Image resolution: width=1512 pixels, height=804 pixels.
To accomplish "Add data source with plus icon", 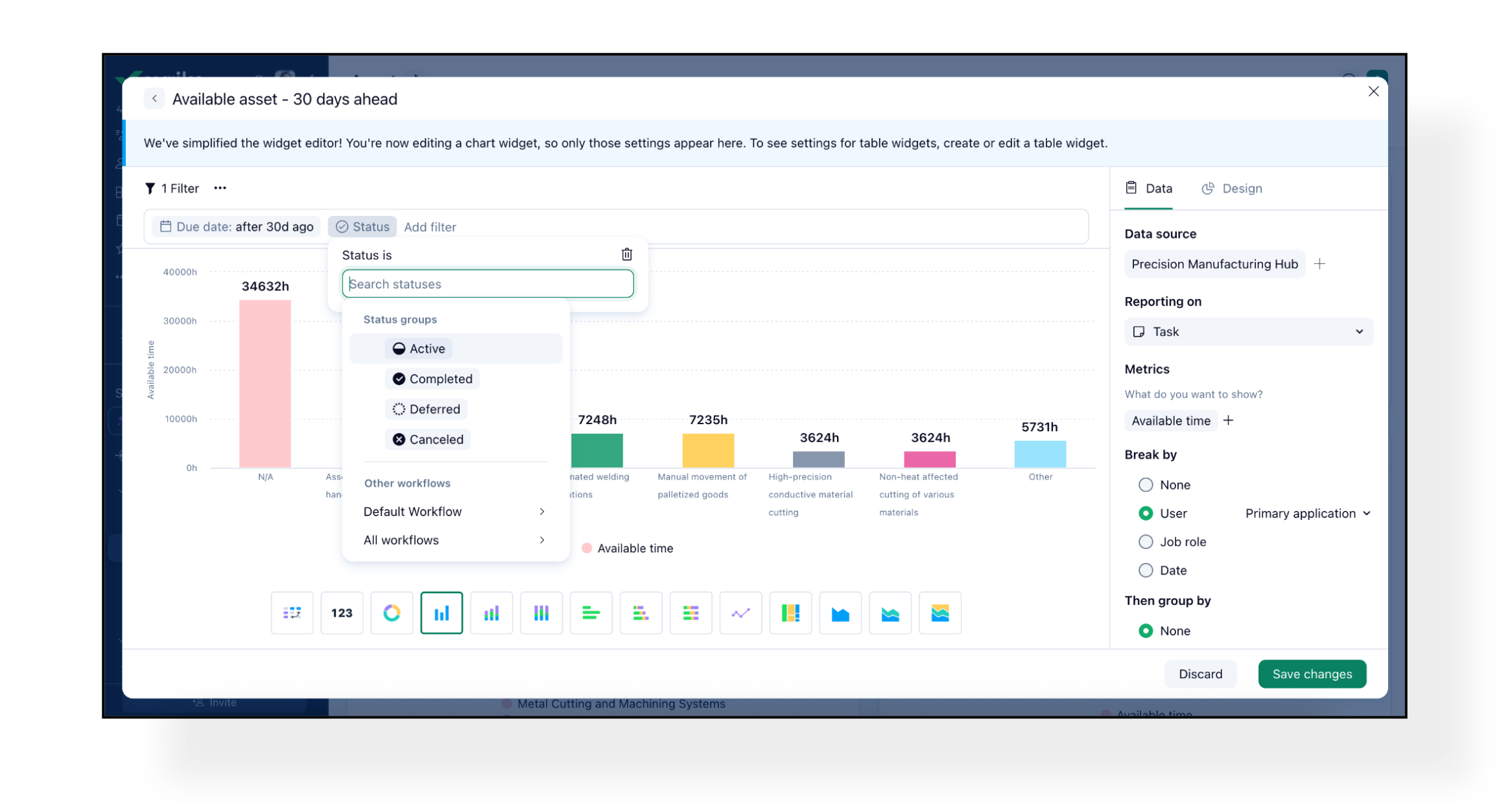I will 1319,264.
